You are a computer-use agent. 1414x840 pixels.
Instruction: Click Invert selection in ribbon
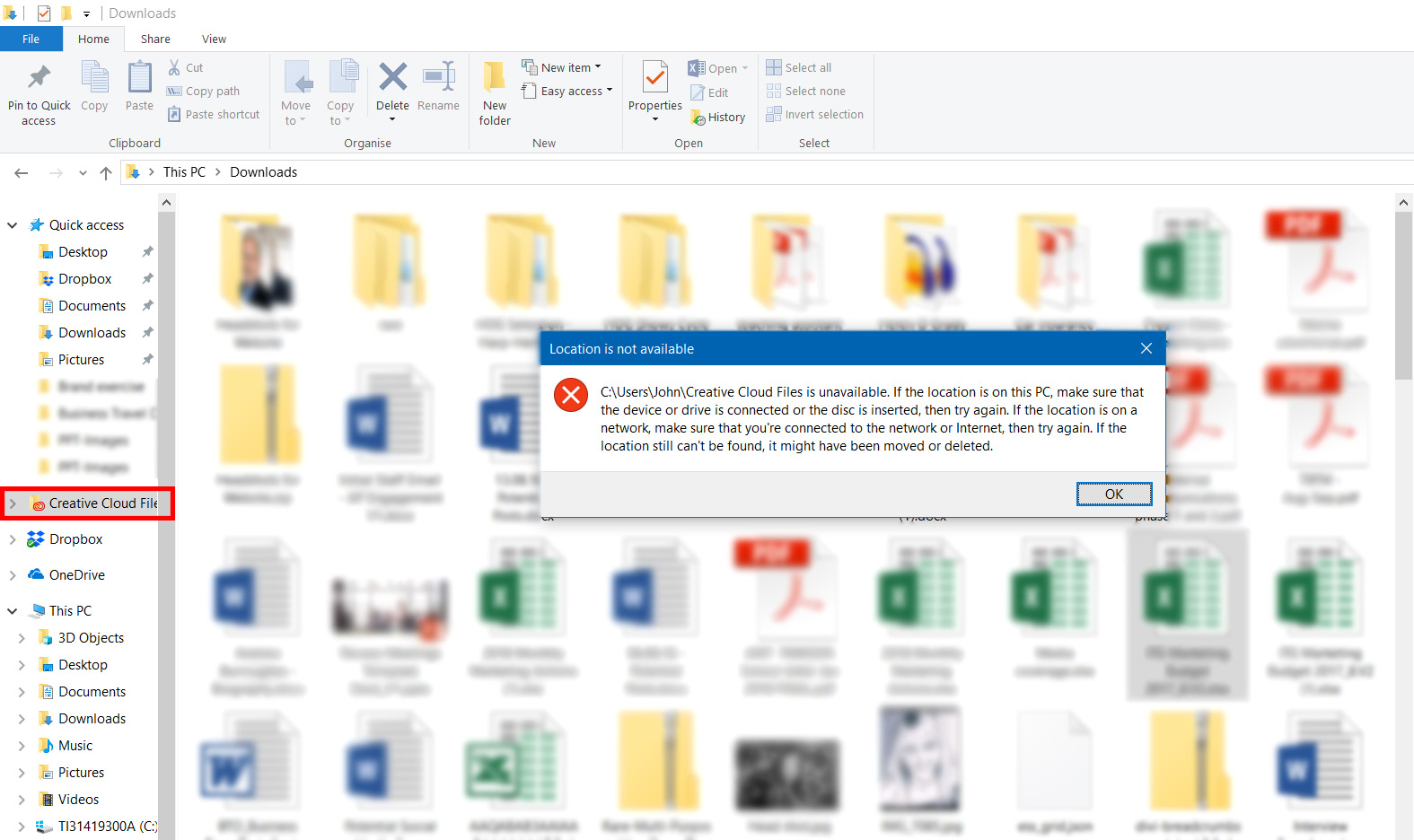click(815, 114)
